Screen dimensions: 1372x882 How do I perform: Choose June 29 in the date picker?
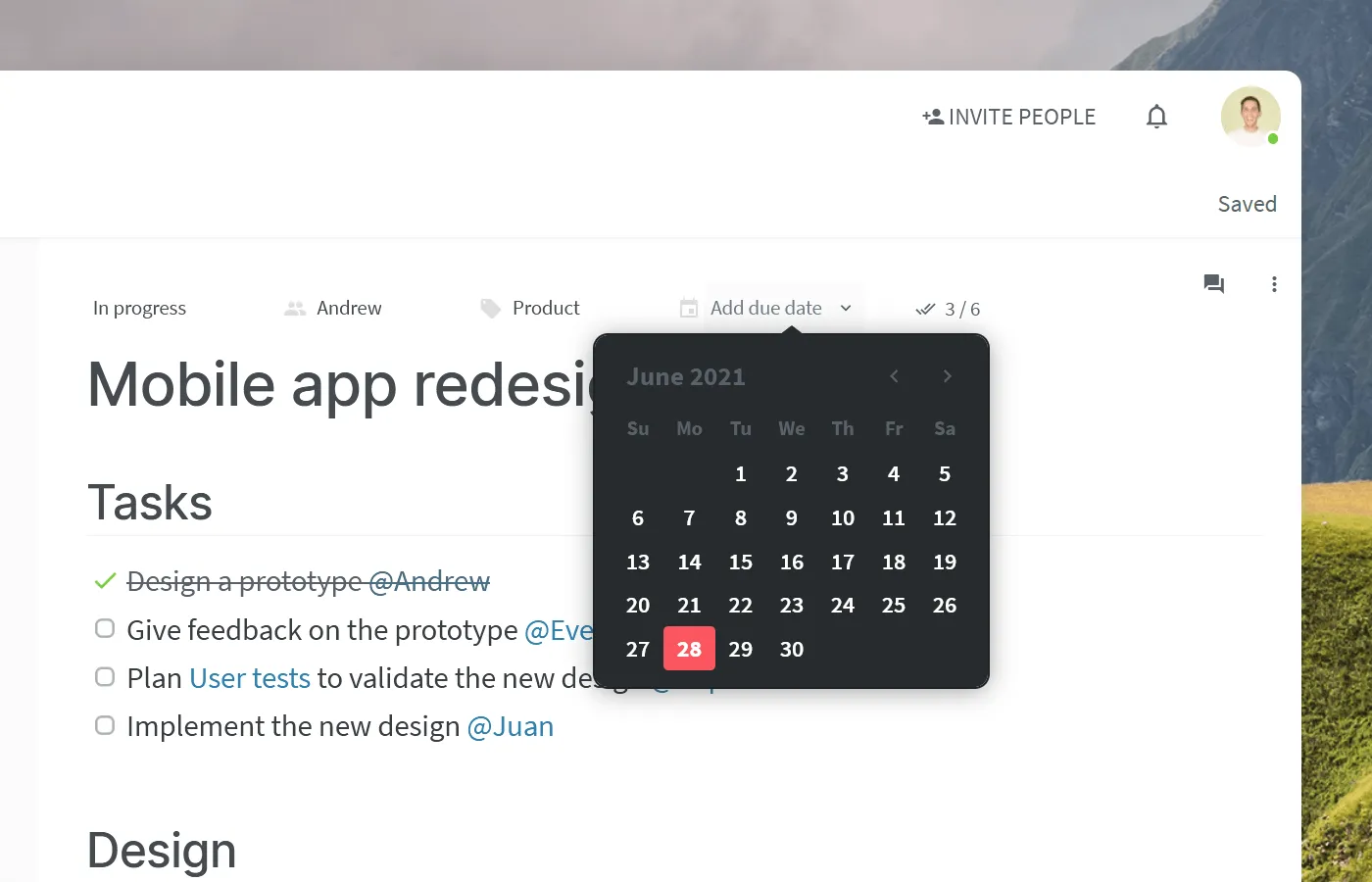pyautogui.click(x=741, y=649)
